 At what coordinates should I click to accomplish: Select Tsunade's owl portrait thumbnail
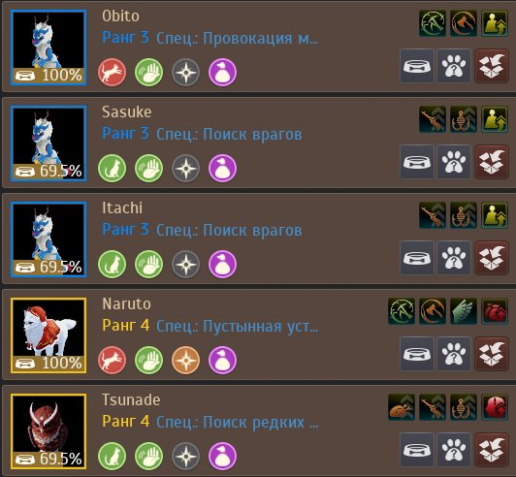49,431
